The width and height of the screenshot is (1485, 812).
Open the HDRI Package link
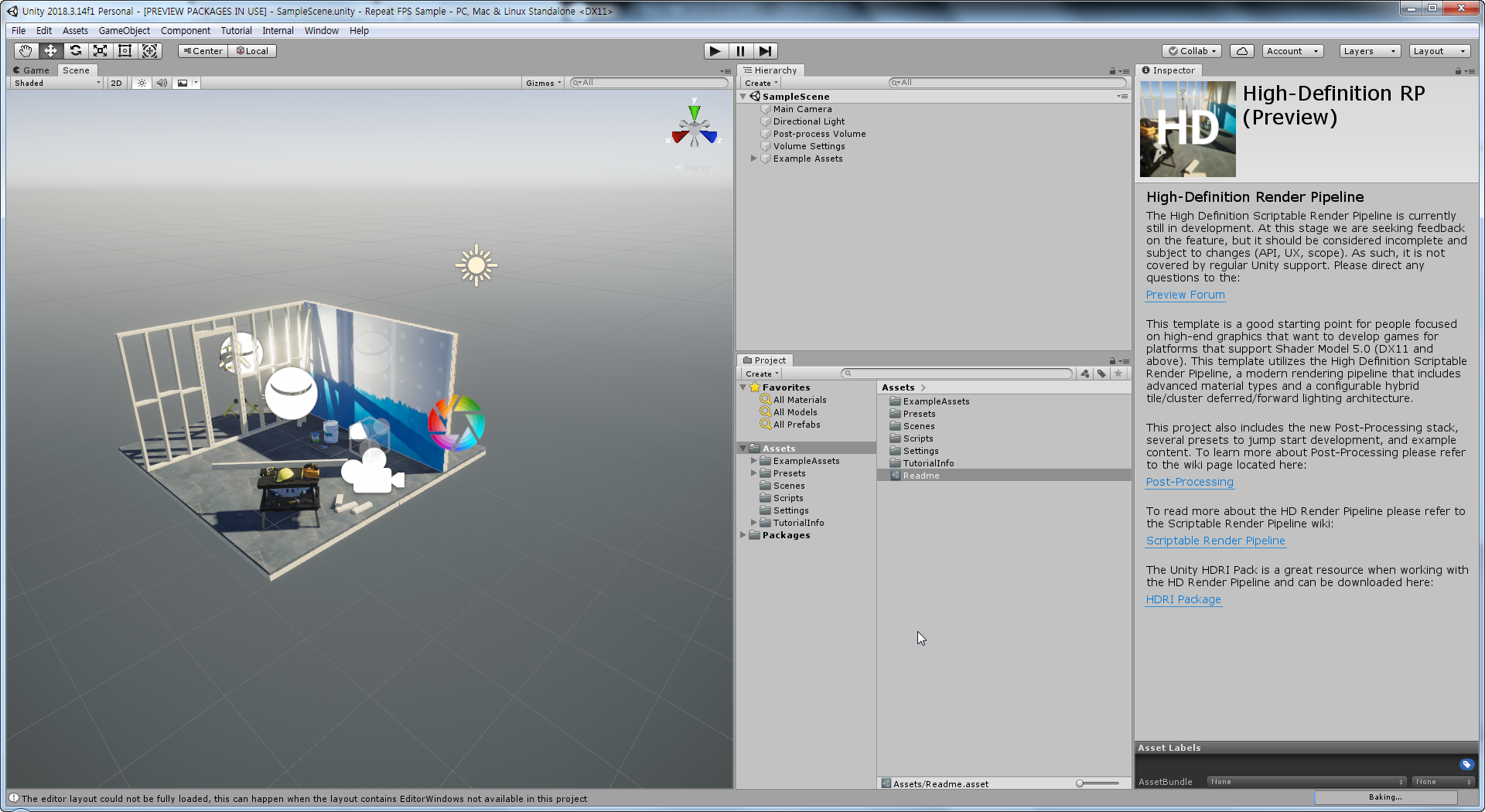[x=1183, y=599]
